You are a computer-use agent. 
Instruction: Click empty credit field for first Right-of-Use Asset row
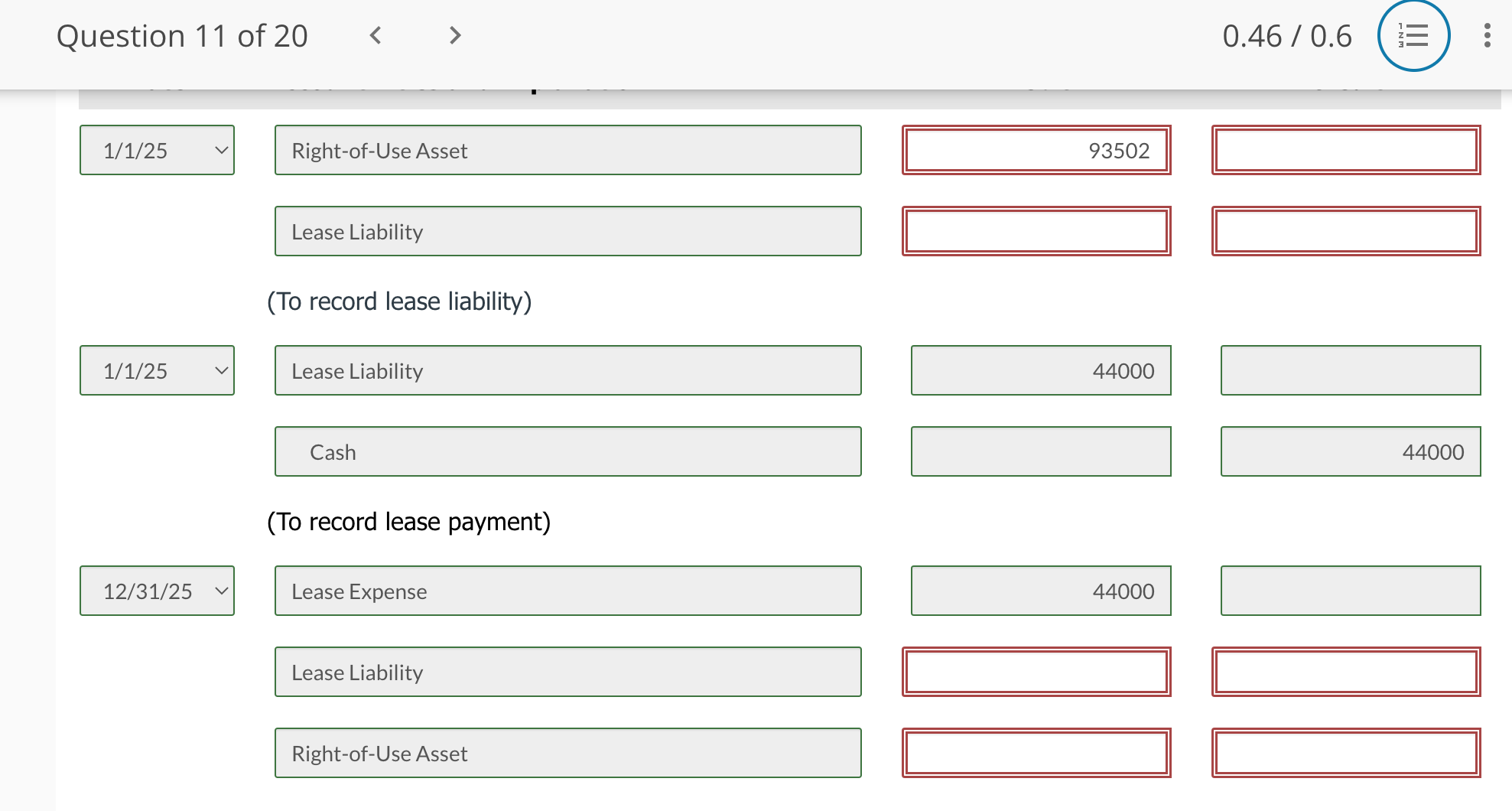pos(1346,150)
